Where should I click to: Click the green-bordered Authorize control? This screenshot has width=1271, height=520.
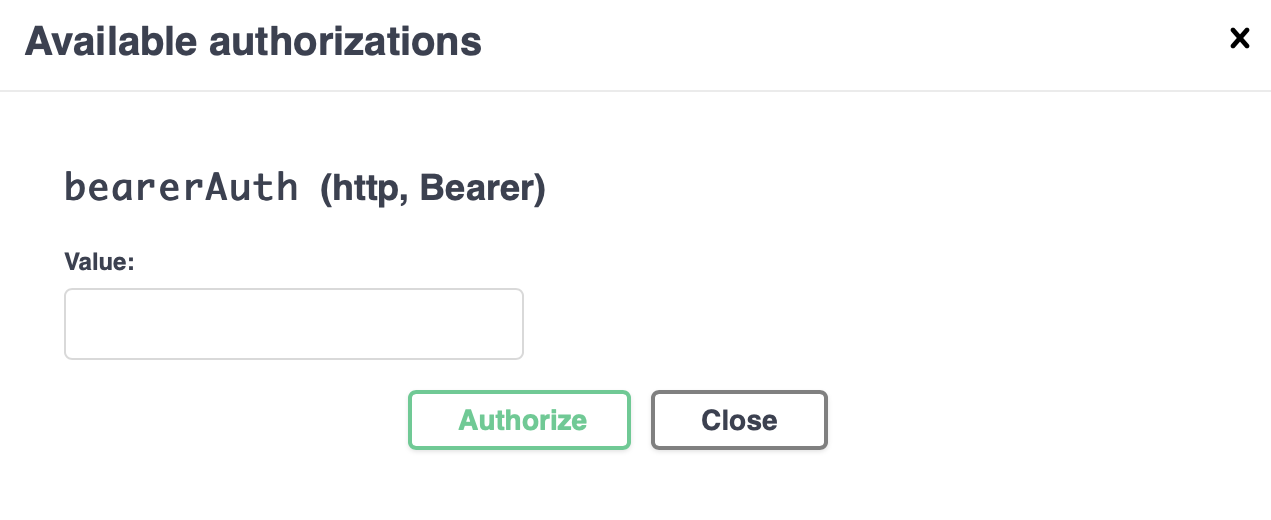(519, 420)
